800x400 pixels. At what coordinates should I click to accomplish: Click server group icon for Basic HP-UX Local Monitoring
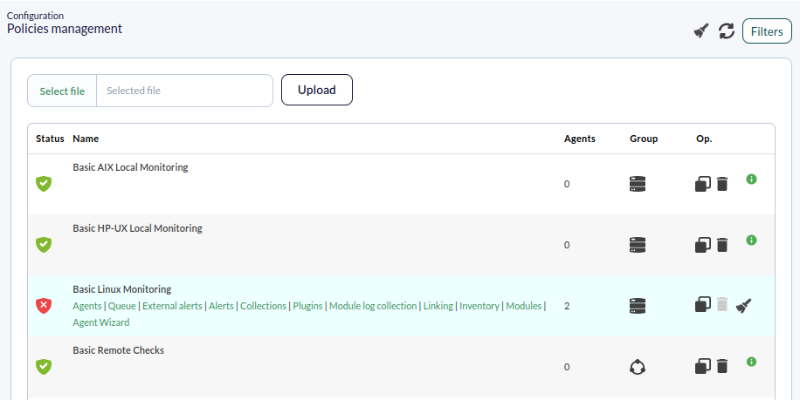pos(637,245)
